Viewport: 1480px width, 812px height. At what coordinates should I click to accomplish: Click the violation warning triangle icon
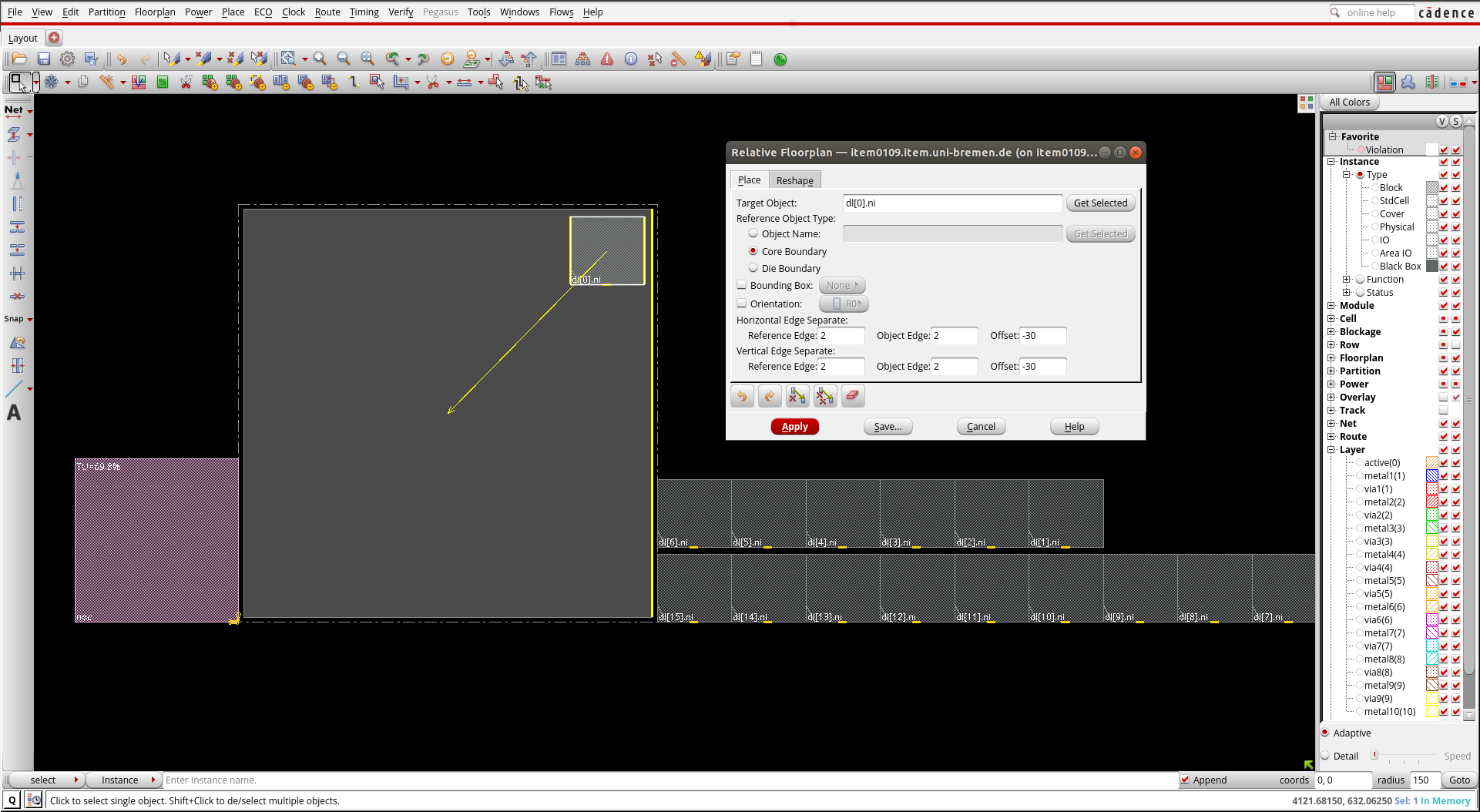607,59
